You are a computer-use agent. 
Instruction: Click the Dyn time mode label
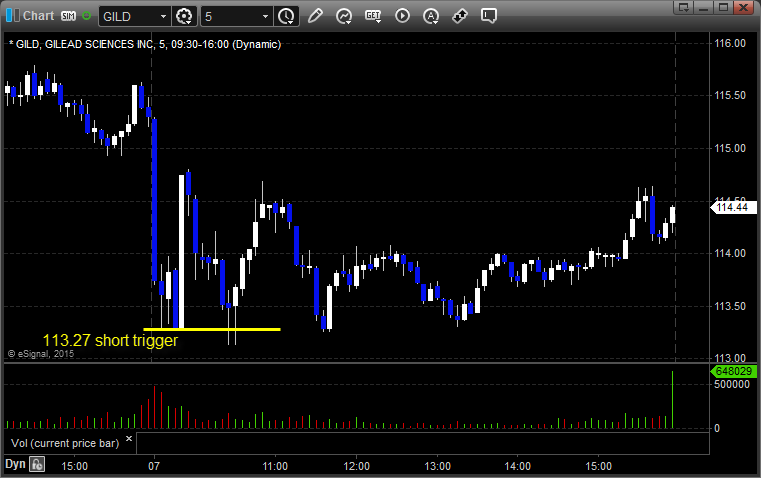tap(15, 464)
